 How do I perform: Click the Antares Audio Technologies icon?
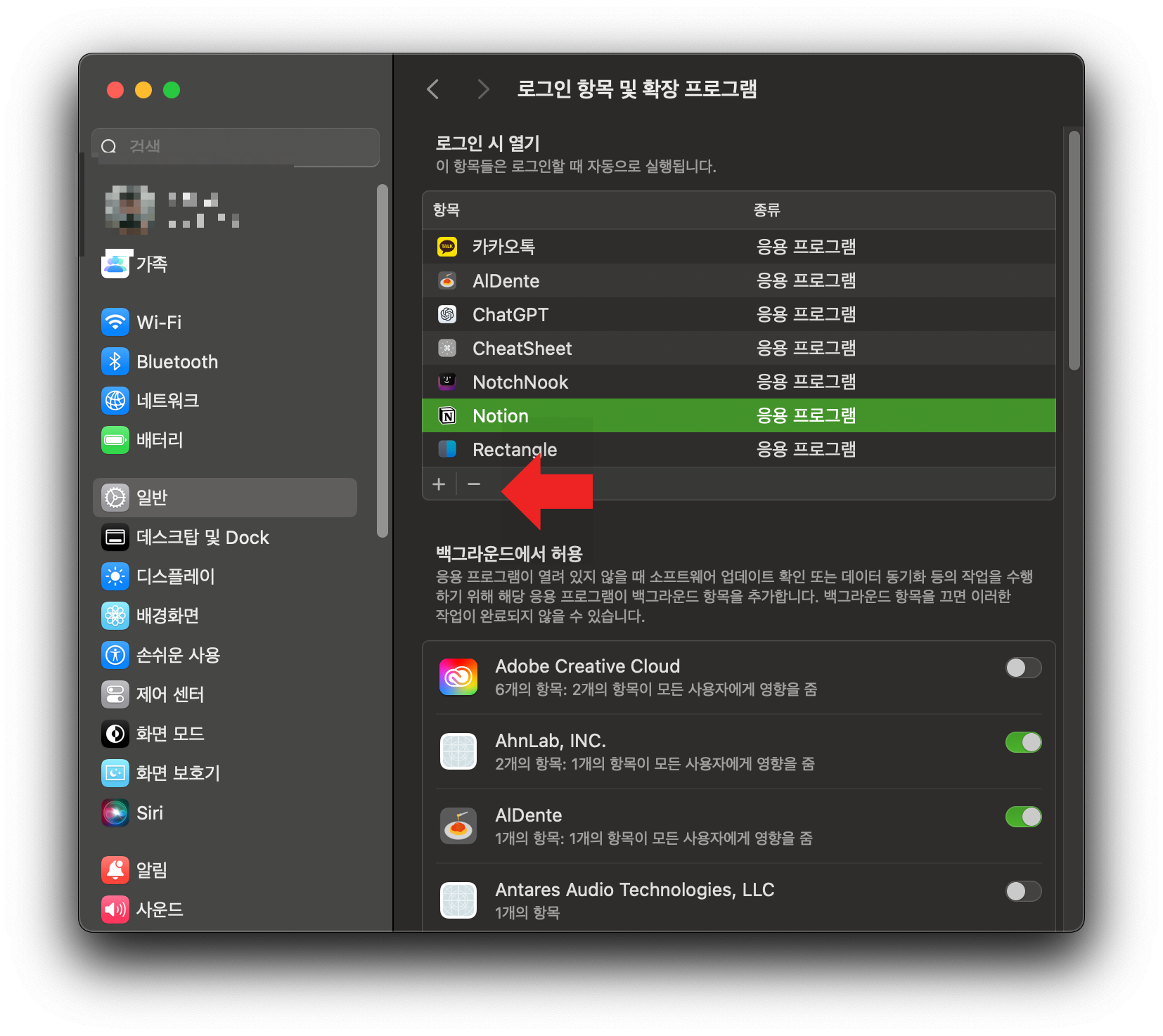click(x=458, y=900)
